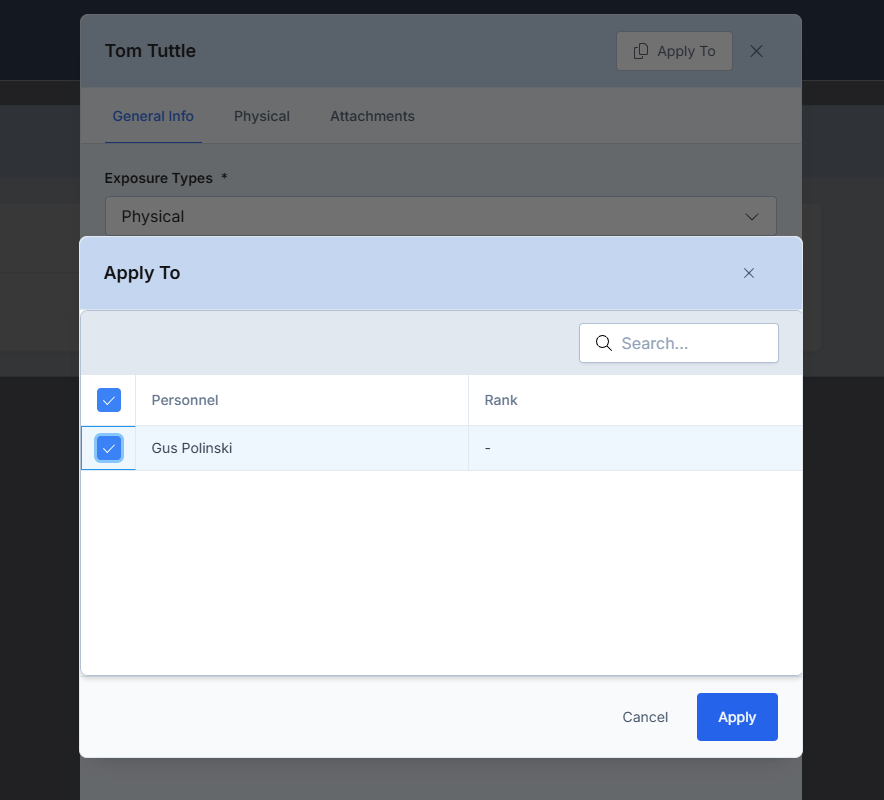The width and height of the screenshot is (884, 800).
Task: Click Cancel in Apply To modal
Action: (645, 717)
